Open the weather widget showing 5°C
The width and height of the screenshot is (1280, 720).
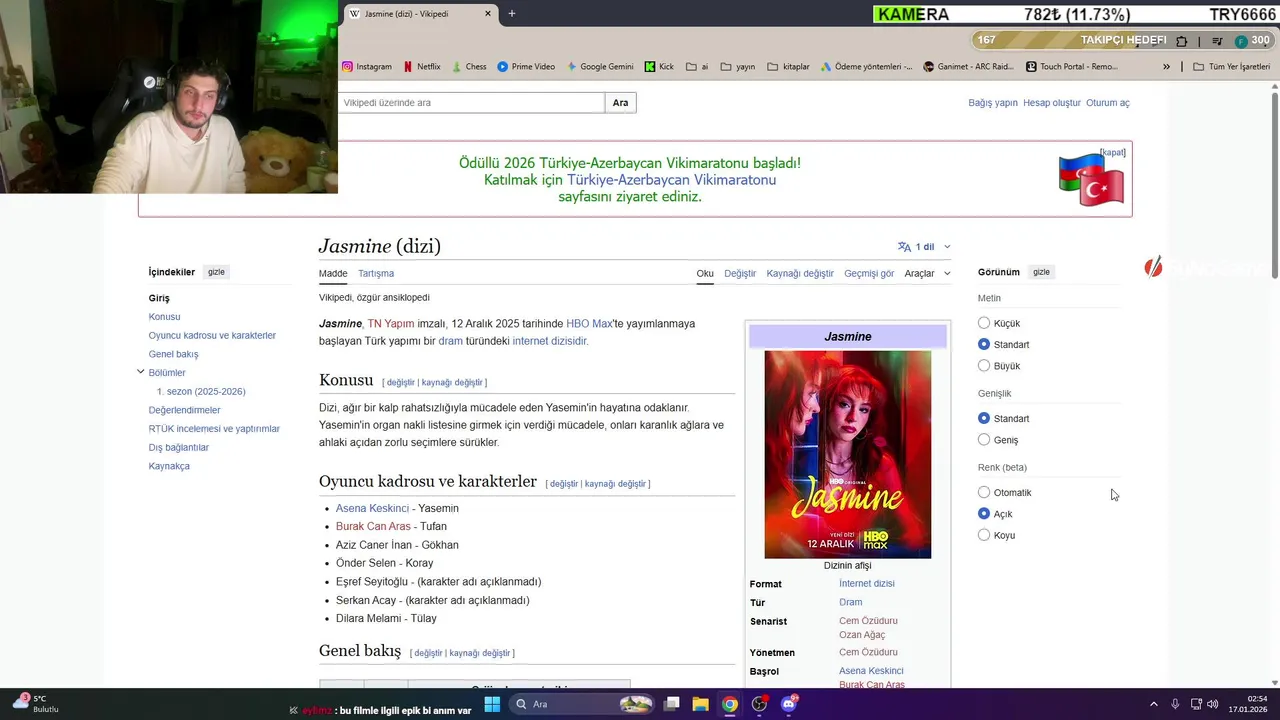click(35, 704)
